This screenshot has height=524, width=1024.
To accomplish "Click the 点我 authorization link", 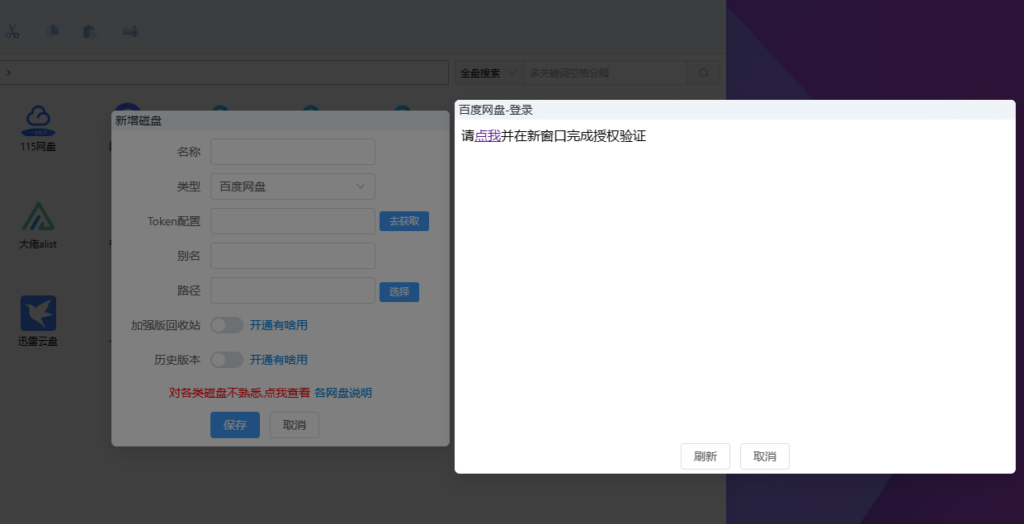I will click(487, 136).
